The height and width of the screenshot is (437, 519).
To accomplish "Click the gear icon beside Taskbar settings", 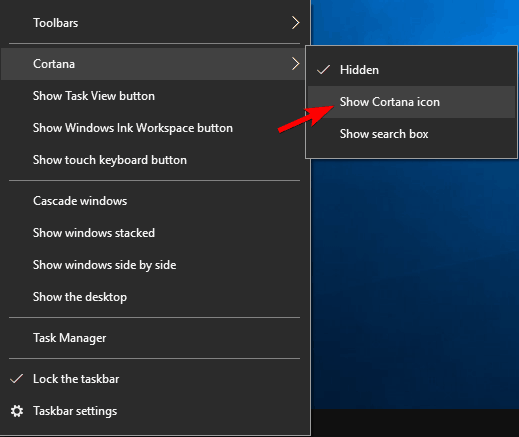I will [17, 411].
